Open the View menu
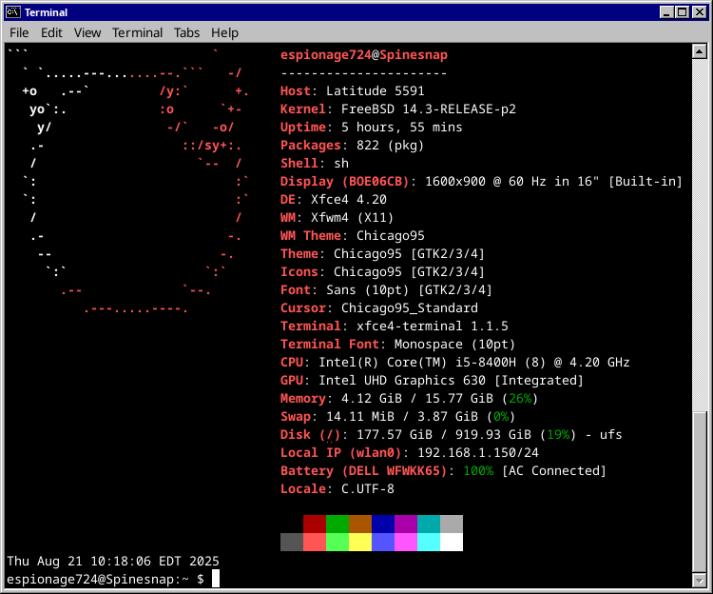The image size is (713, 594). pos(87,32)
